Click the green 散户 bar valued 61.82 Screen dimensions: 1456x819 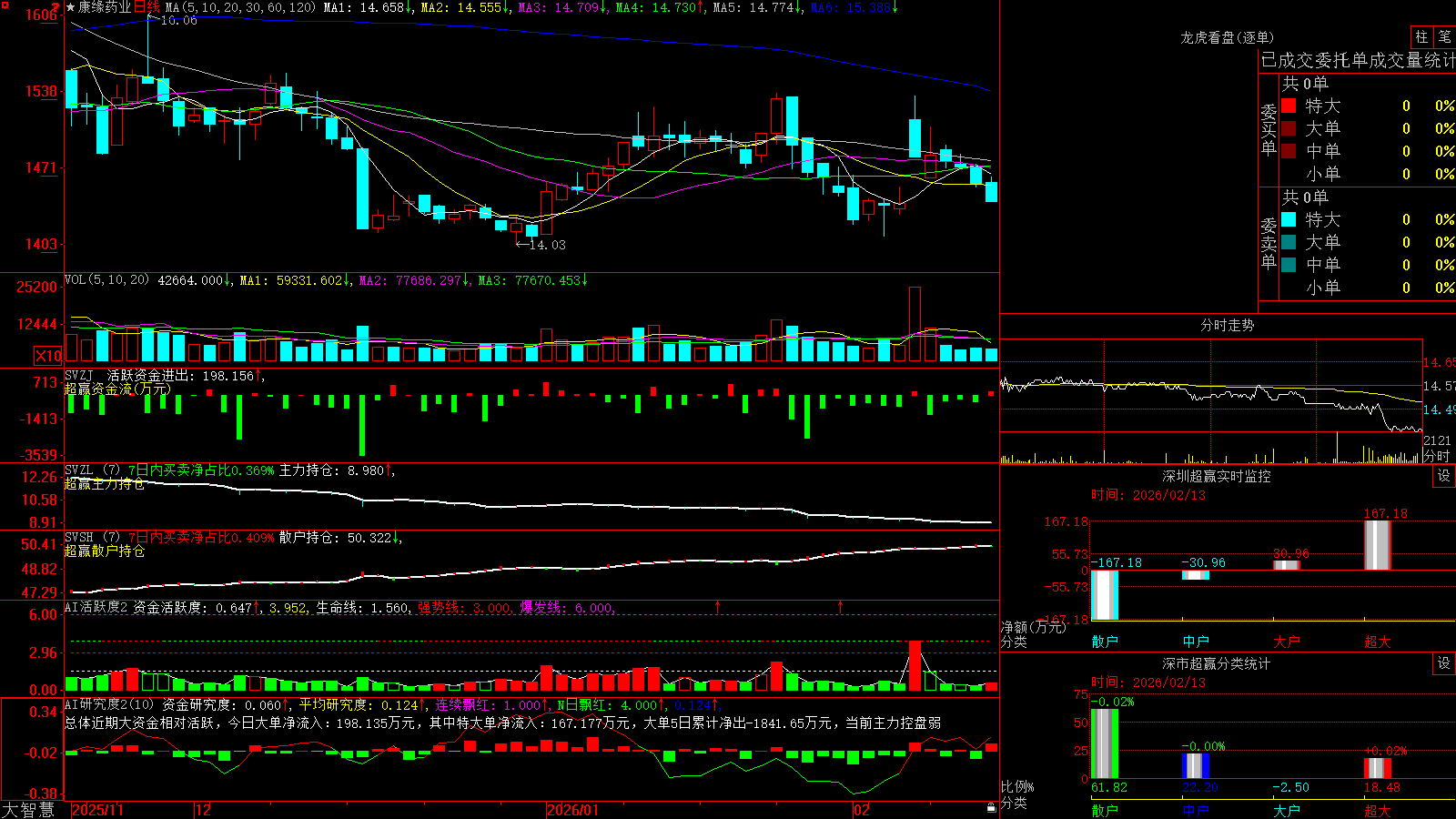(1105, 743)
